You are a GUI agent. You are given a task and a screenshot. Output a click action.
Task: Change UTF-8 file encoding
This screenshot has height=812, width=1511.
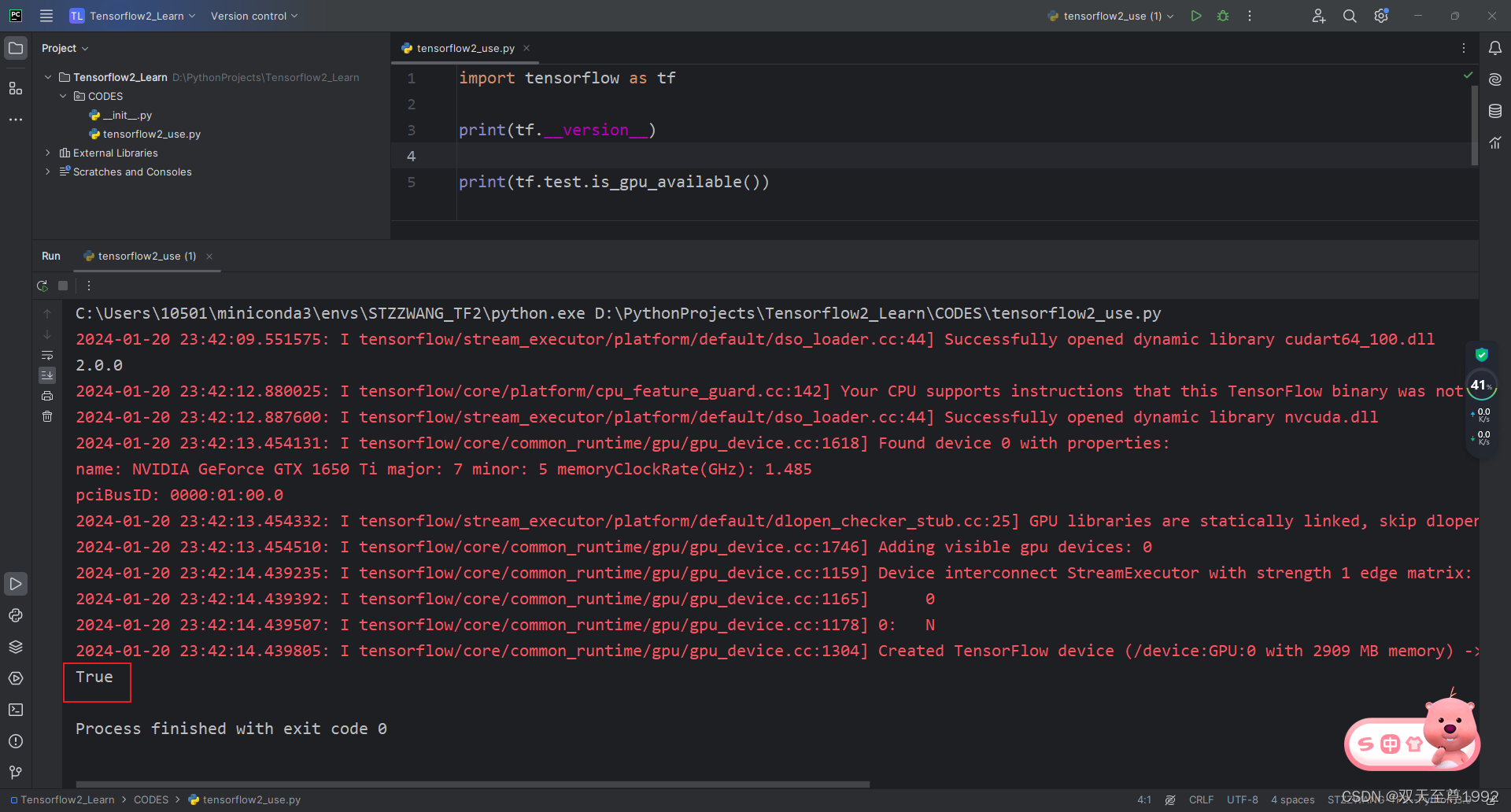(x=1243, y=799)
